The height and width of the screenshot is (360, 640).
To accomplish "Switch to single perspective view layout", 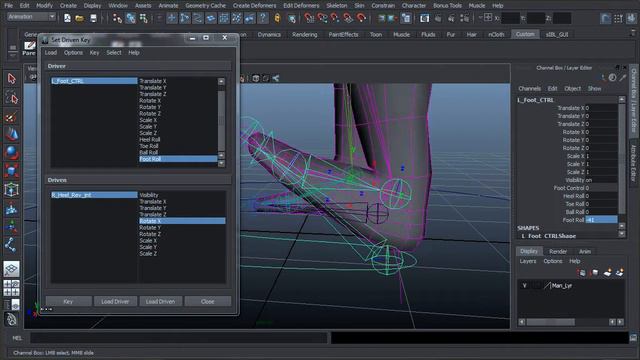I will [x=11, y=269].
